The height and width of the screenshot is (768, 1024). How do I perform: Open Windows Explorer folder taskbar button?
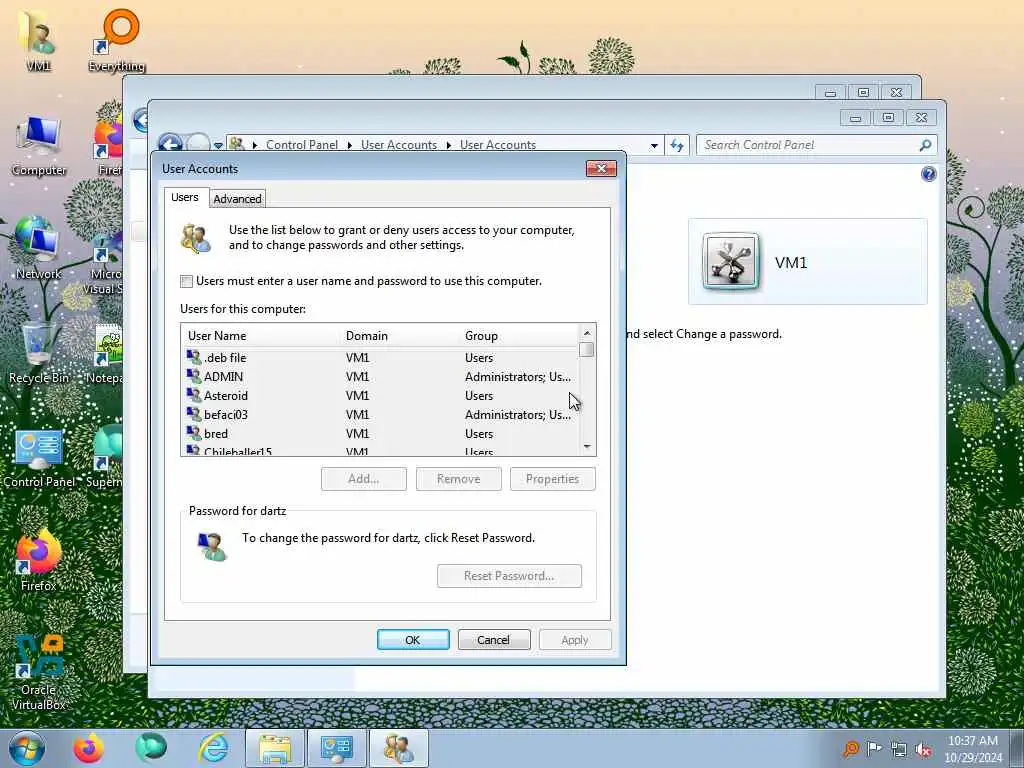(x=275, y=748)
